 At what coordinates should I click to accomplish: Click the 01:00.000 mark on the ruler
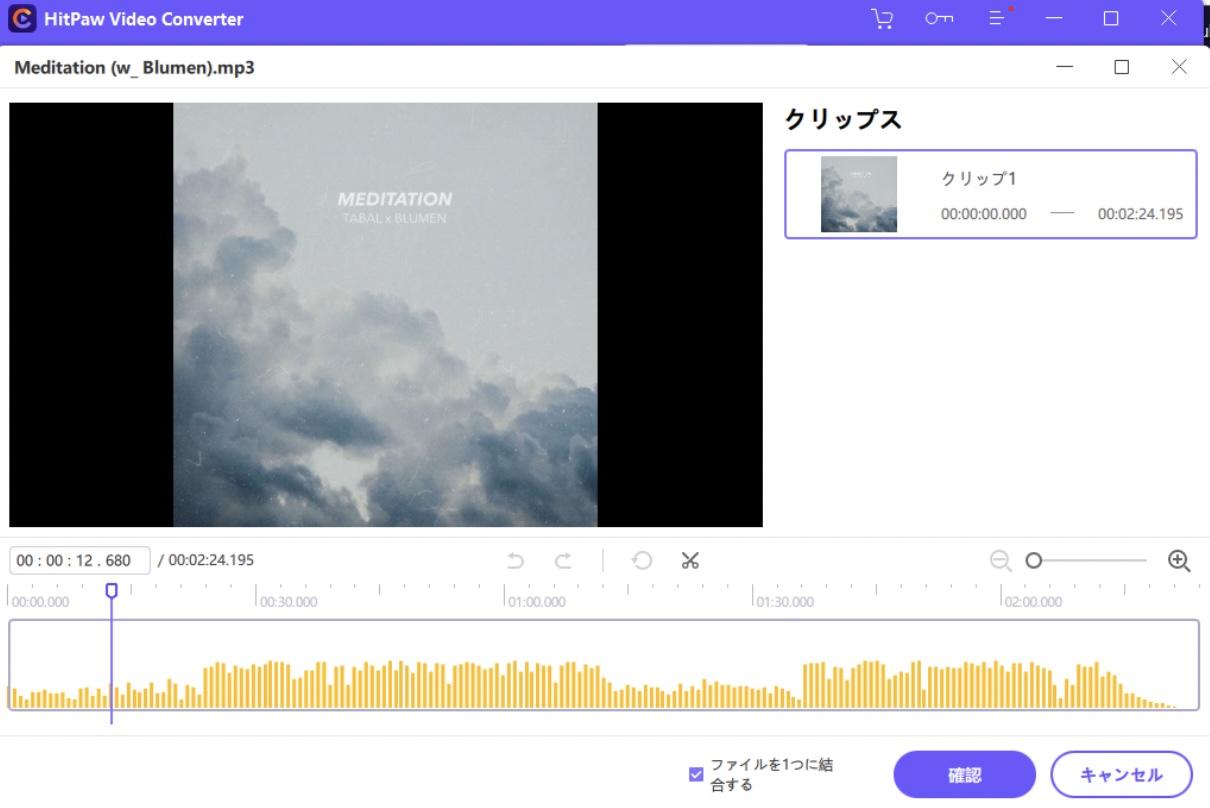[537, 602]
